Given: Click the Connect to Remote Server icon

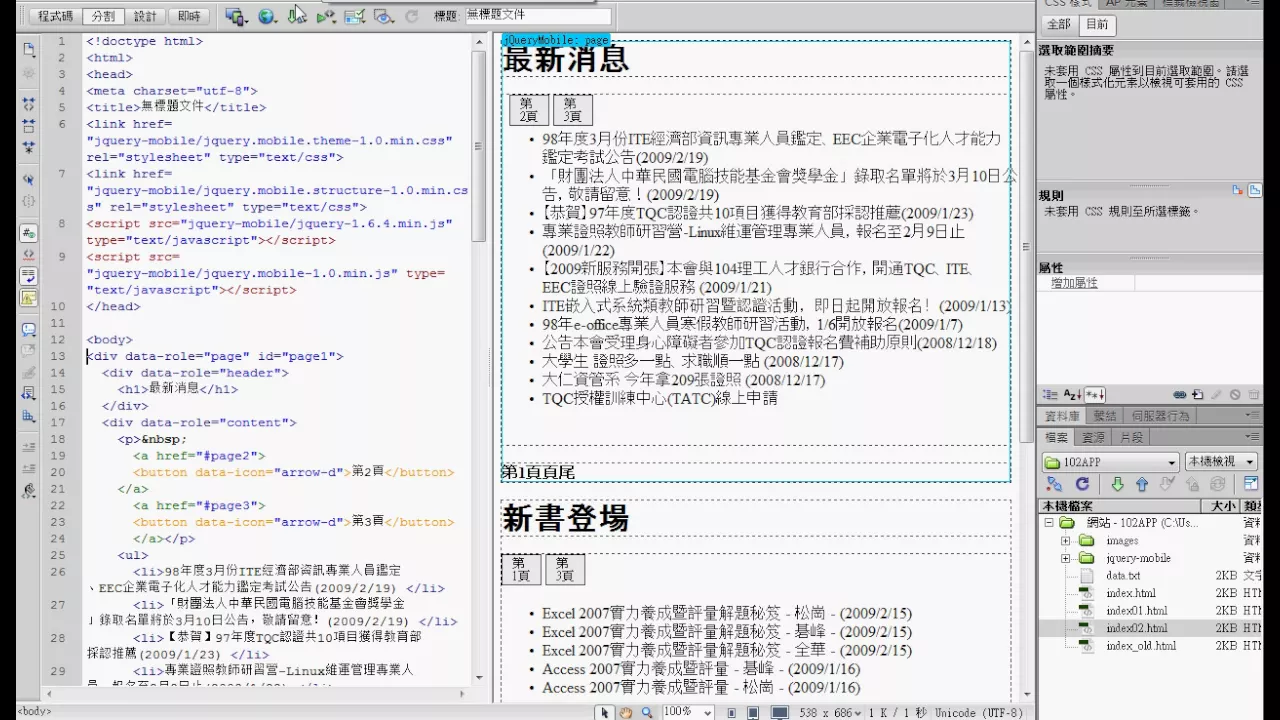Looking at the screenshot, I should pos(1053,484).
